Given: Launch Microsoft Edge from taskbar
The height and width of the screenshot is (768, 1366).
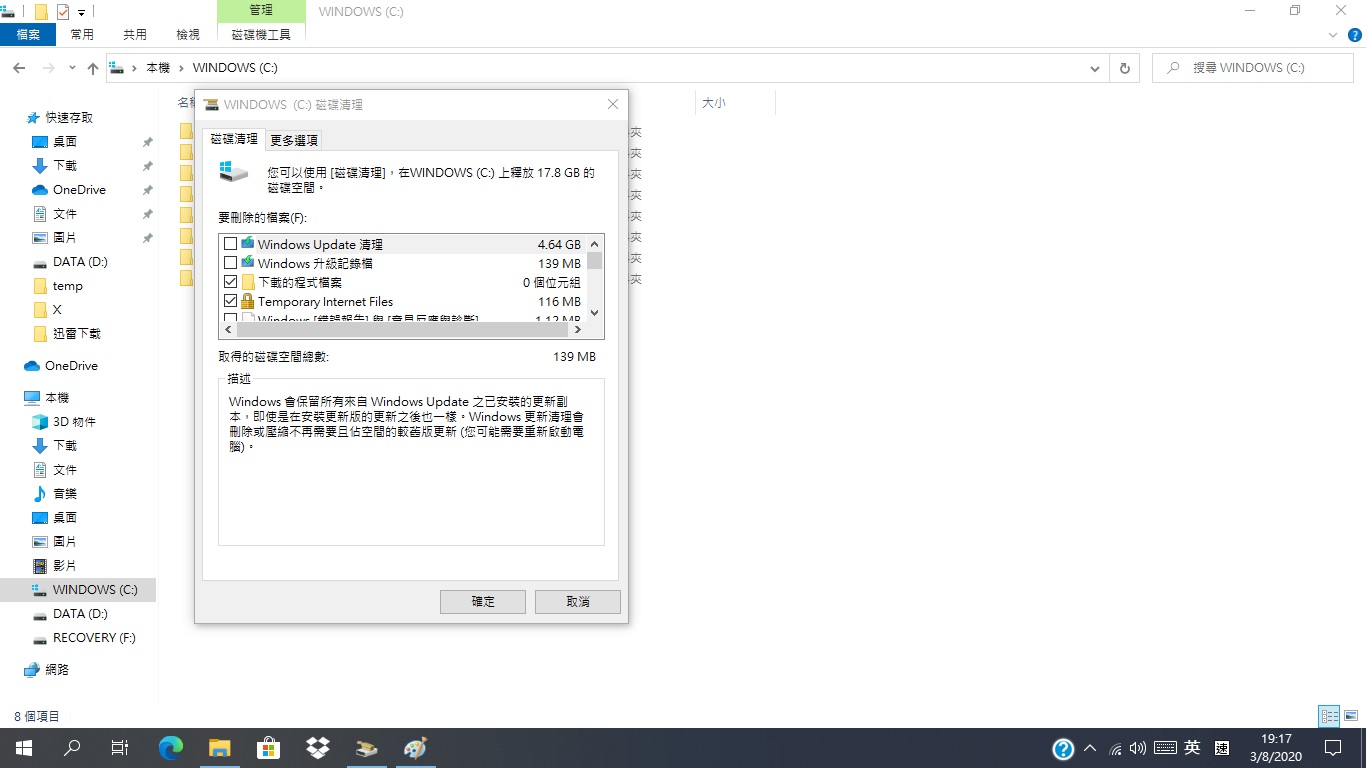Looking at the screenshot, I should click(x=171, y=748).
